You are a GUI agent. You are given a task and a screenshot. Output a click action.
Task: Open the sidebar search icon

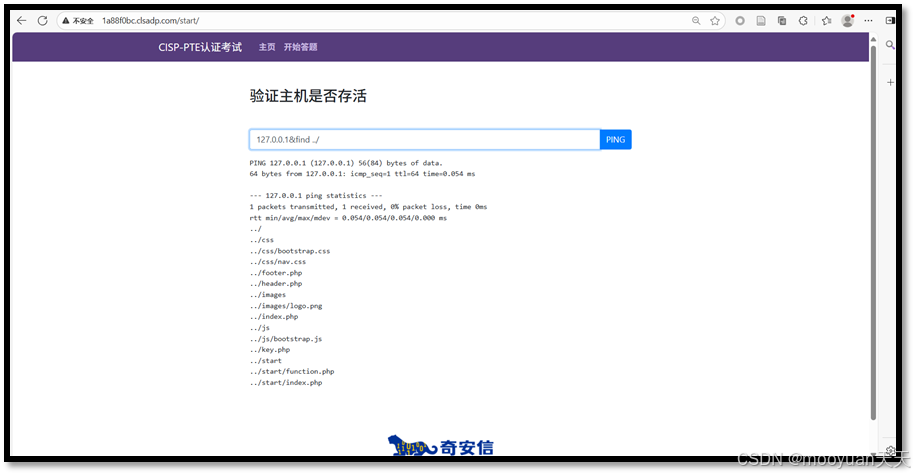(890, 45)
